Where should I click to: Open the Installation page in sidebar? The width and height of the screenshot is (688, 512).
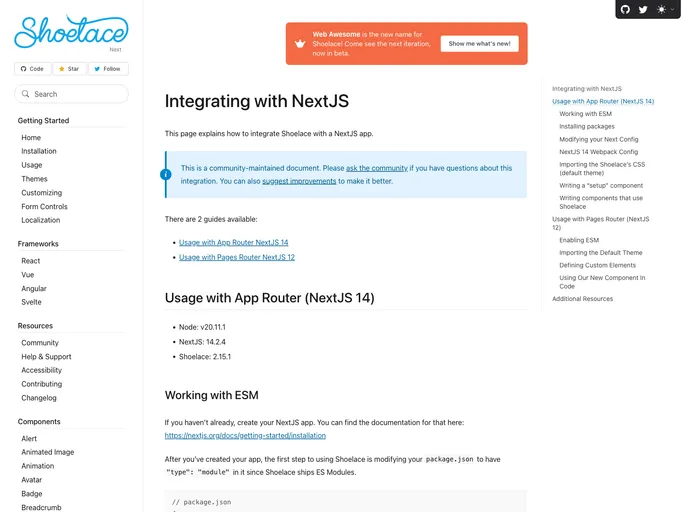[x=39, y=151]
